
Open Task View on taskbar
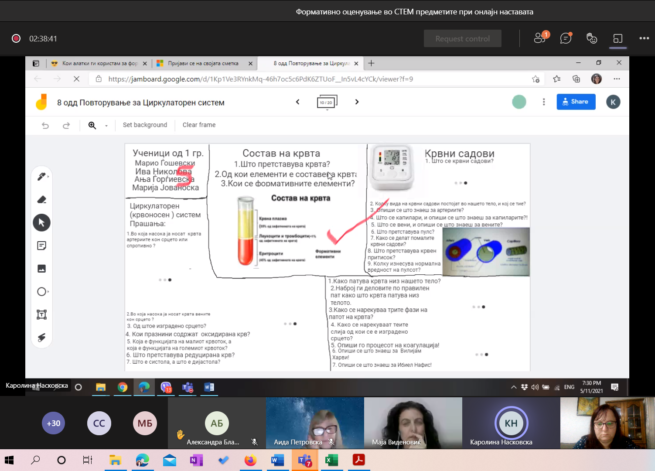[87, 460]
